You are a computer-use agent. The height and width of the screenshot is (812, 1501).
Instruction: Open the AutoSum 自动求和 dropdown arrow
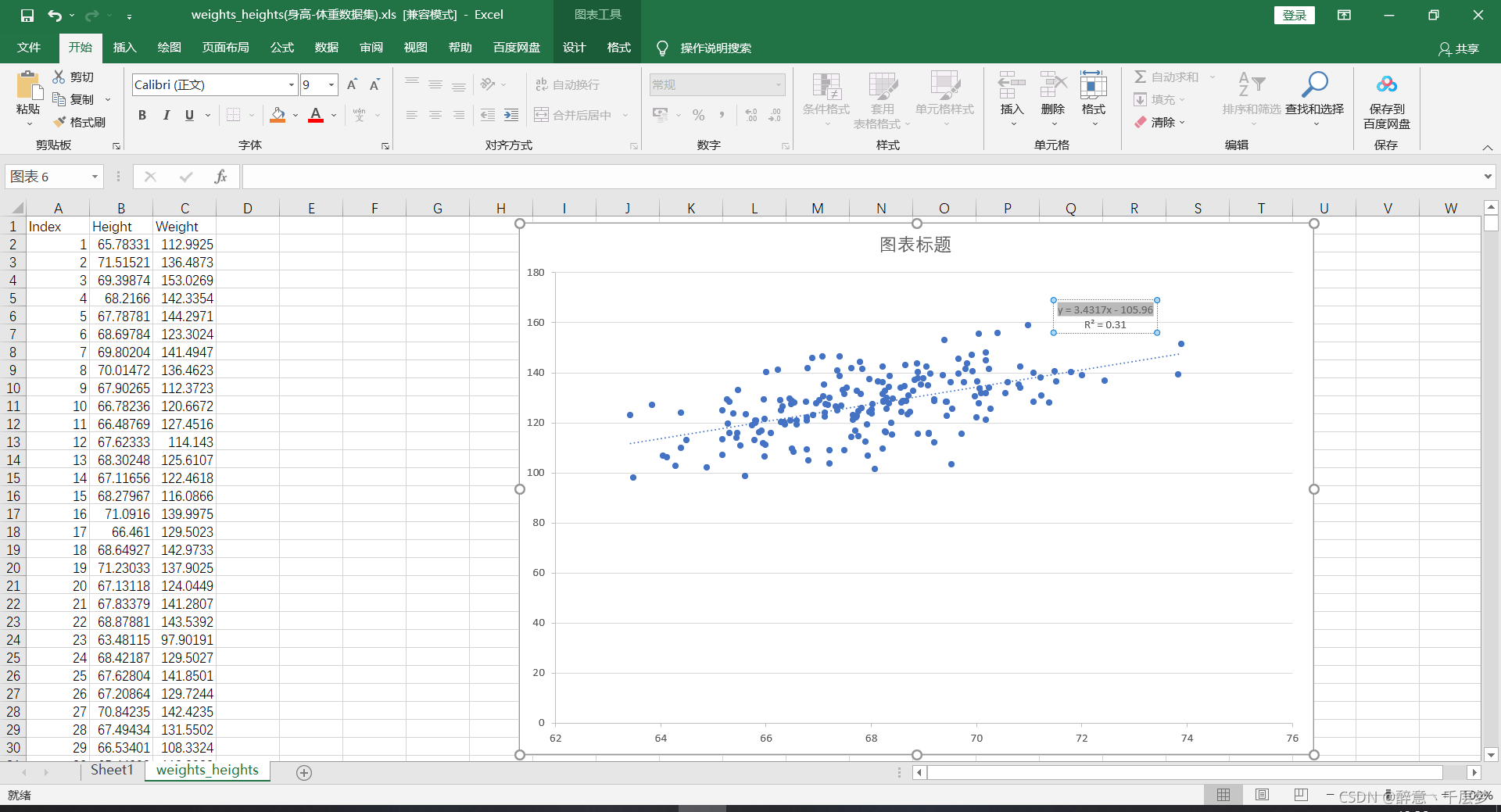[x=1213, y=77]
